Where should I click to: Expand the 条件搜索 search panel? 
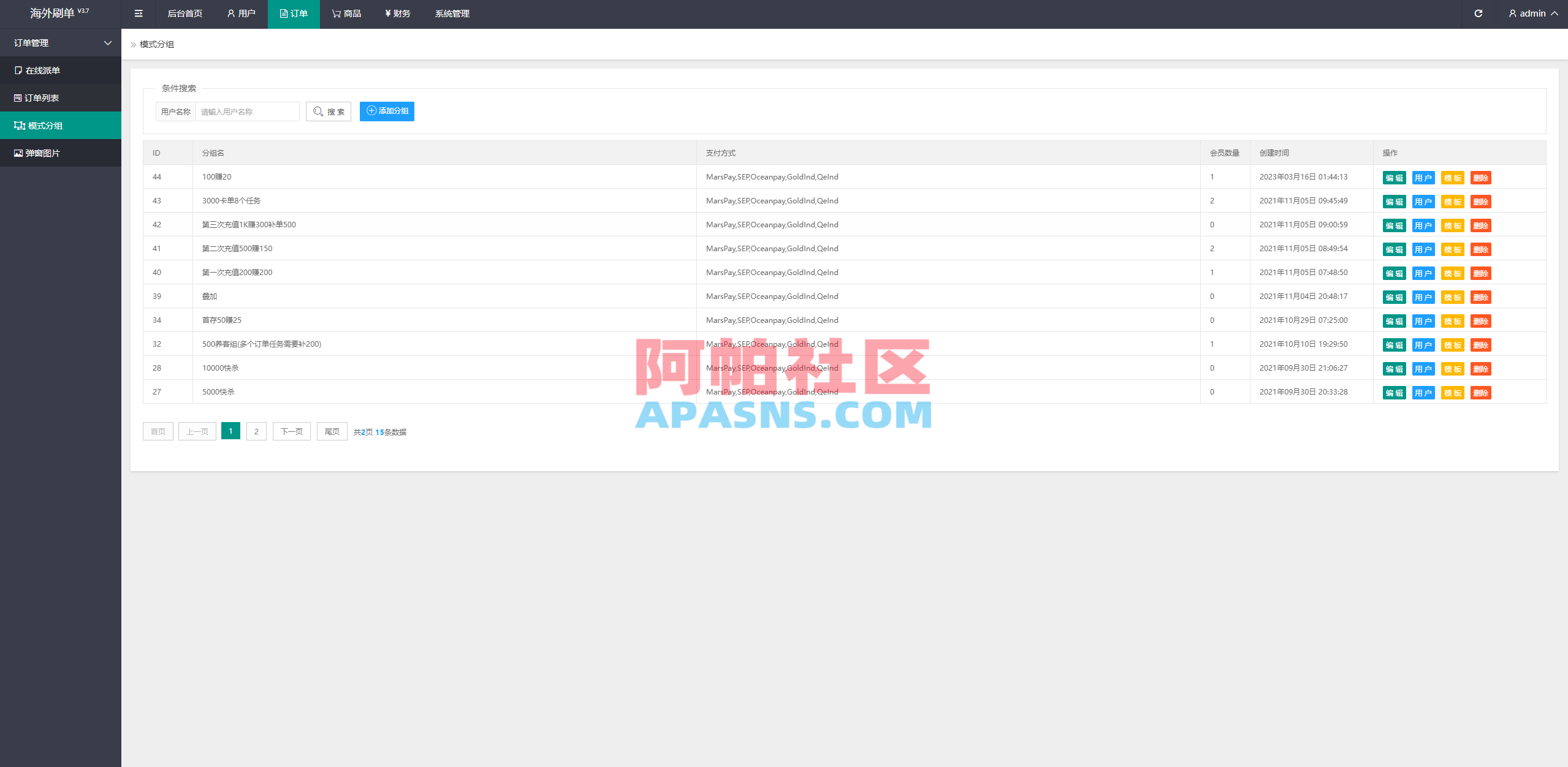(178, 88)
